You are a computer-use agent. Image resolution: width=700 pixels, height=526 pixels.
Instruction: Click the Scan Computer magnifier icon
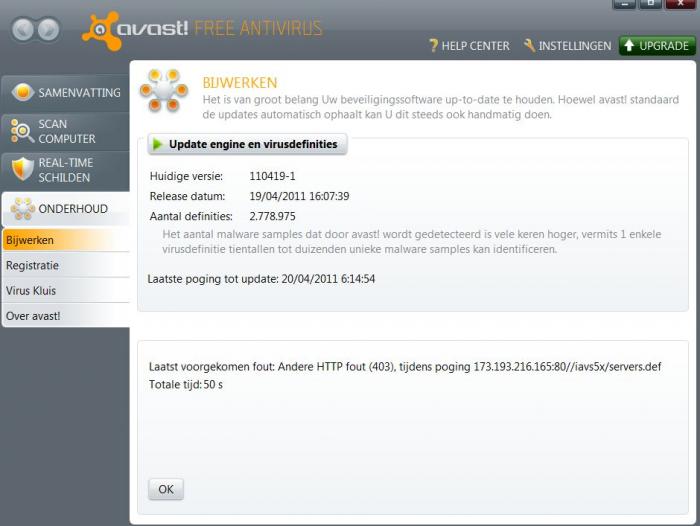[x=22, y=131]
